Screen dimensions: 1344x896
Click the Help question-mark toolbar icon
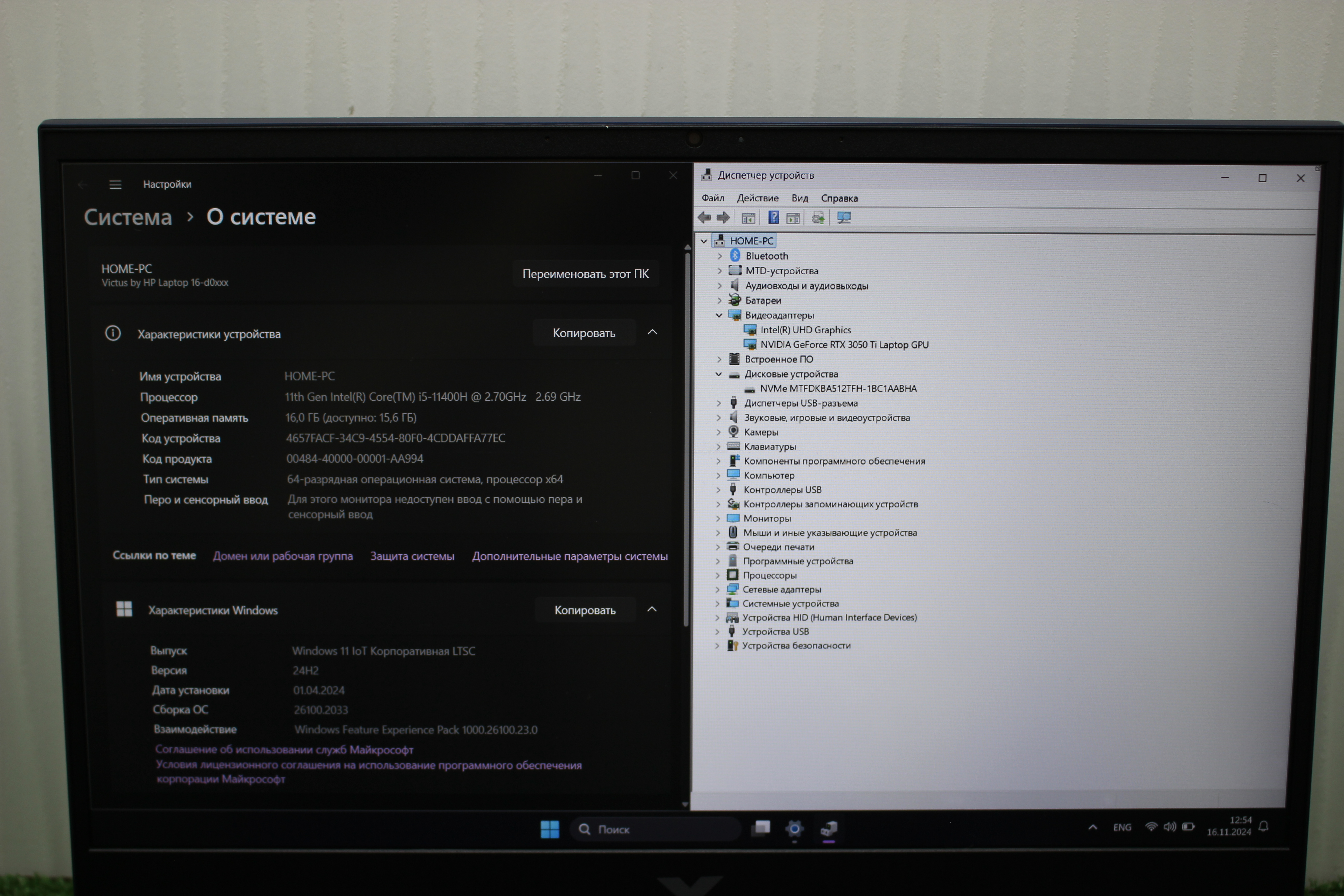pos(773,218)
